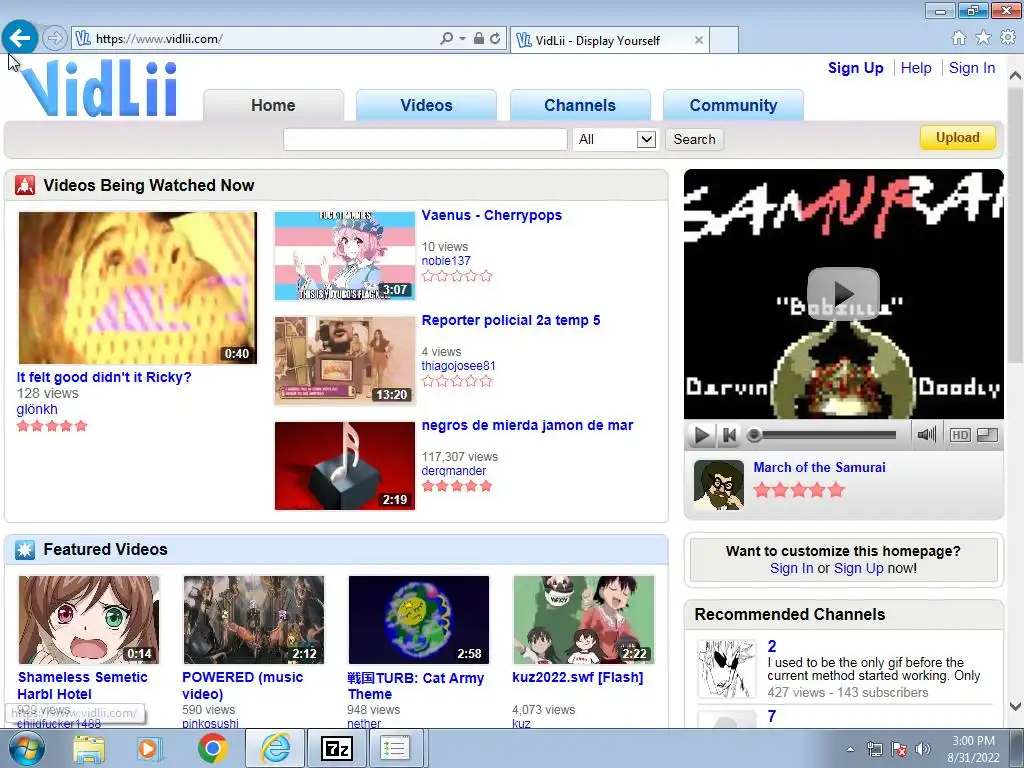Switch to the Channels tab
The height and width of the screenshot is (768, 1024).
pyautogui.click(x=580, y=105)
